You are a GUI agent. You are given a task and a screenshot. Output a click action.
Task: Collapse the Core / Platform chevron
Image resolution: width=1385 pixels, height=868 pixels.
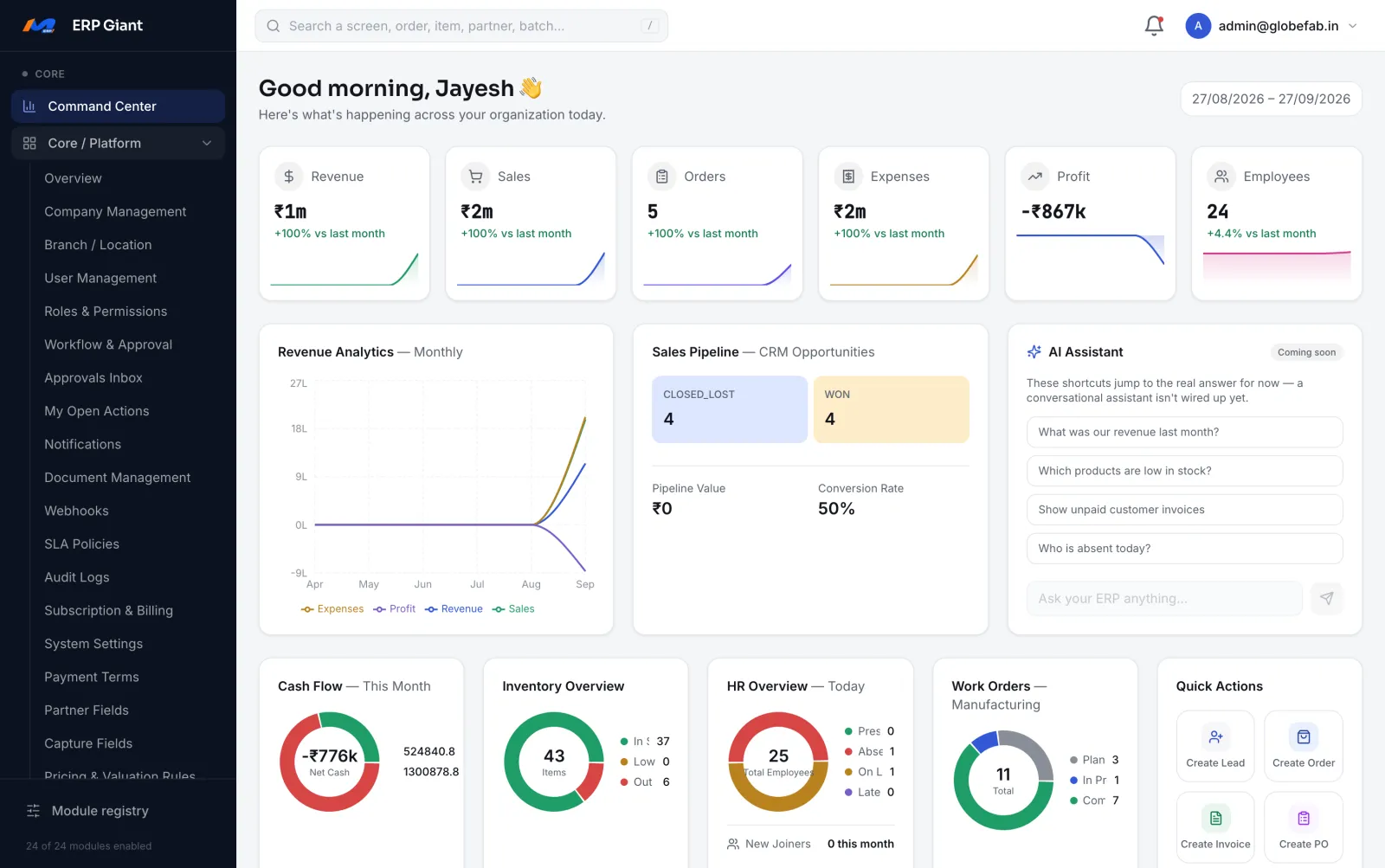(207, 144)
